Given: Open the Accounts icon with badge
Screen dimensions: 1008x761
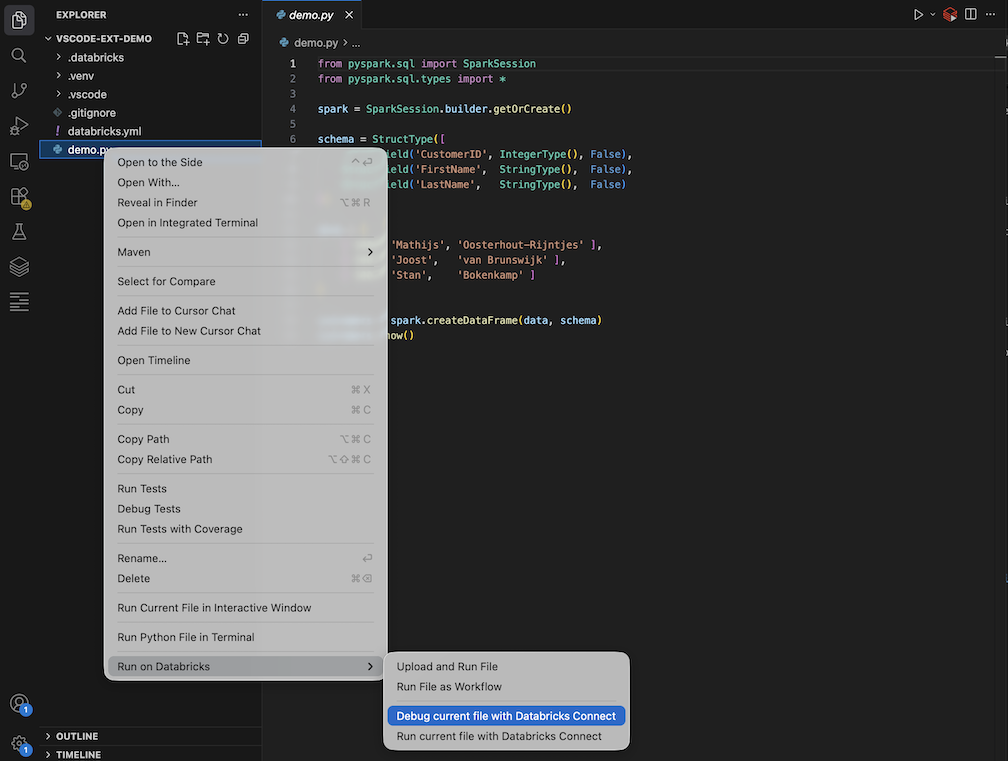Looking at the screenshot, I should click(20, 704).
